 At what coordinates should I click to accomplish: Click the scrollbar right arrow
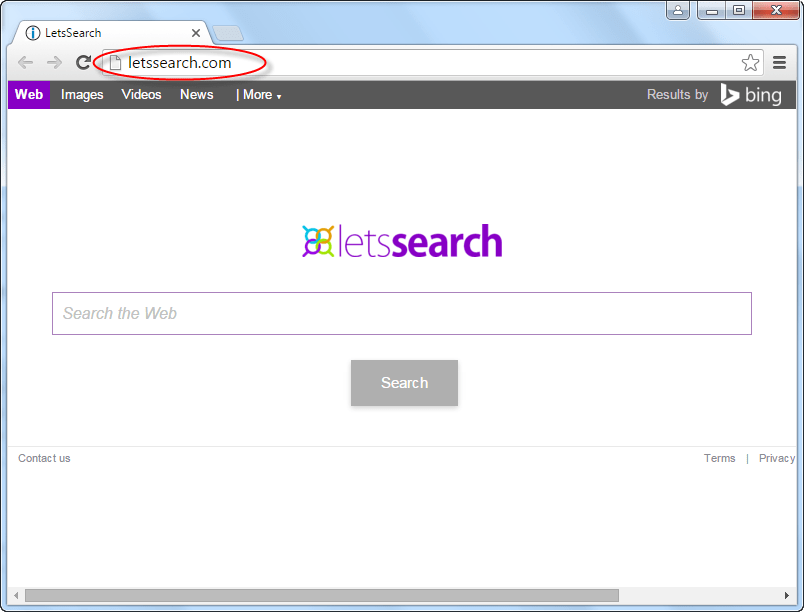coord(787,595)
